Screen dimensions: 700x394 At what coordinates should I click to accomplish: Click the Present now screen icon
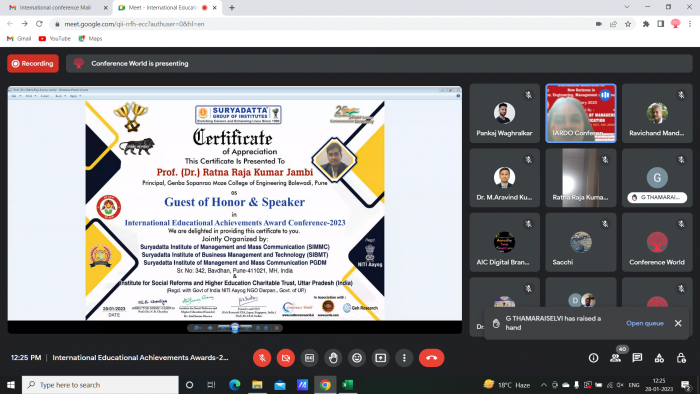380,358
